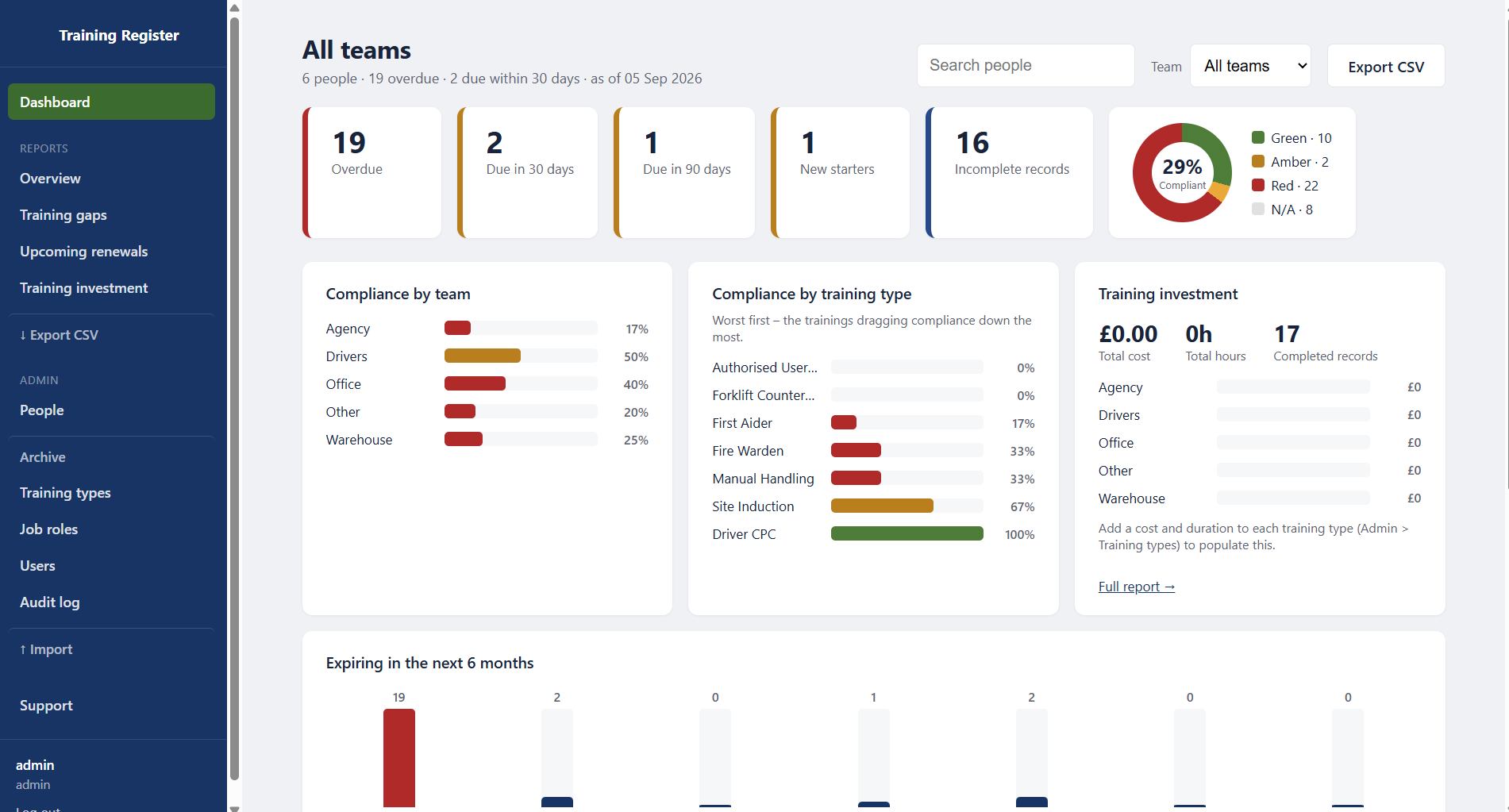Click the Green legend swatch
This screenshot has height=812, width=1509.
point(1258,137)
